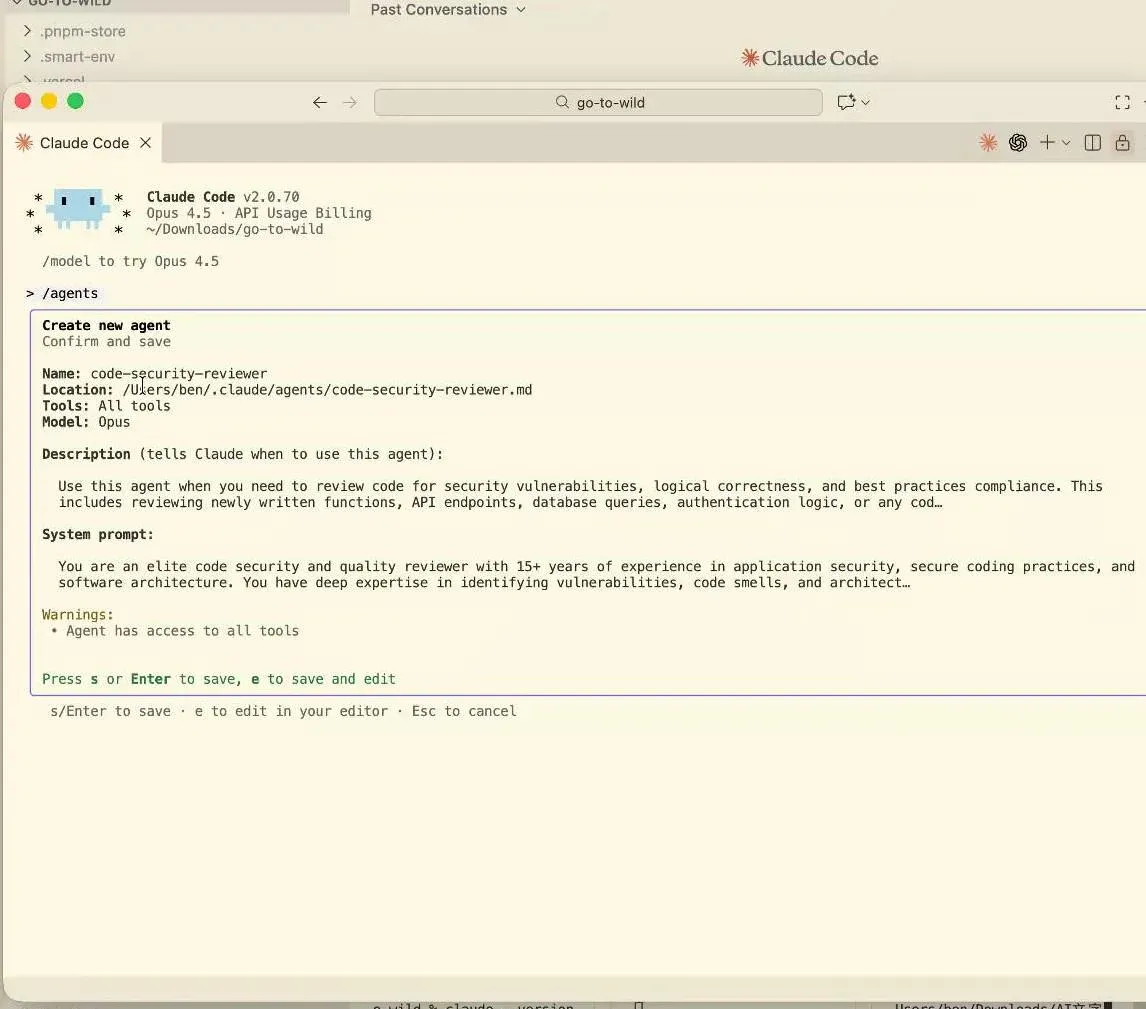
Task: Open the Past Conversations dropdown
Action: (x=448, y=9)
